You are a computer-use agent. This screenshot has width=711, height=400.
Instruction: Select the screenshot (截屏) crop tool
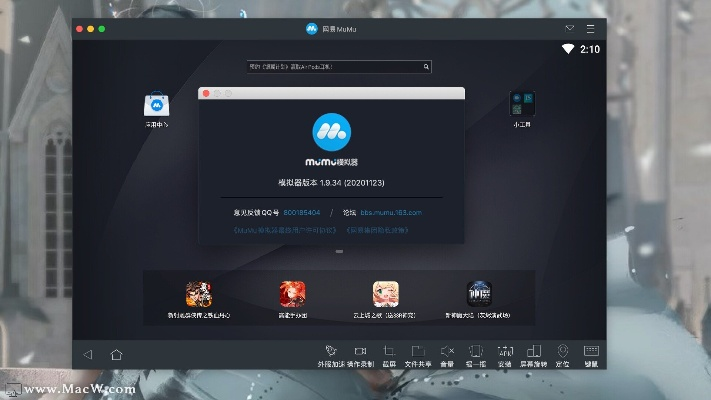point(389,351)
